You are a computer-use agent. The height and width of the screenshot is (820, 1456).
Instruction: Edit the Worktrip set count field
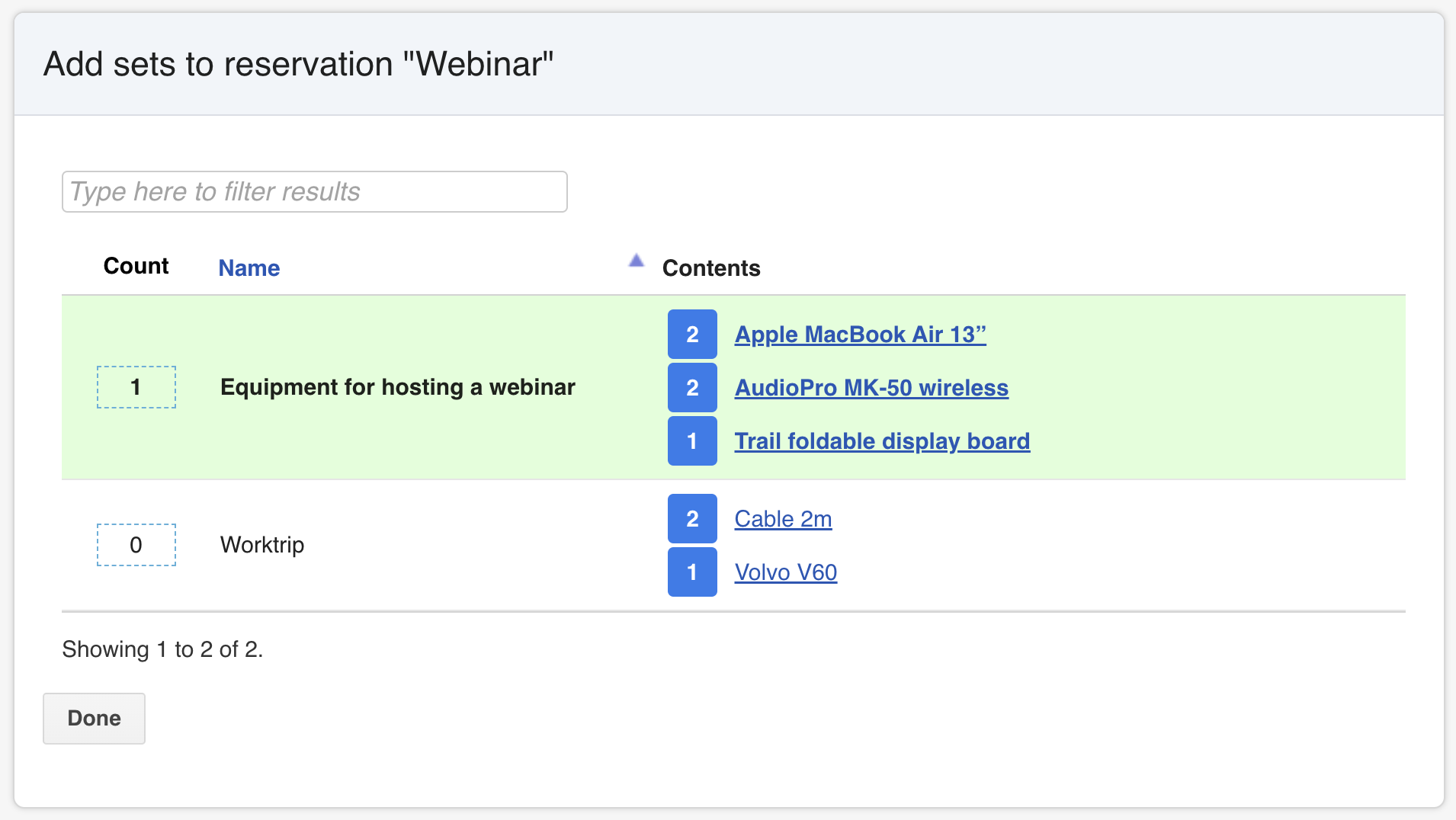136,545
